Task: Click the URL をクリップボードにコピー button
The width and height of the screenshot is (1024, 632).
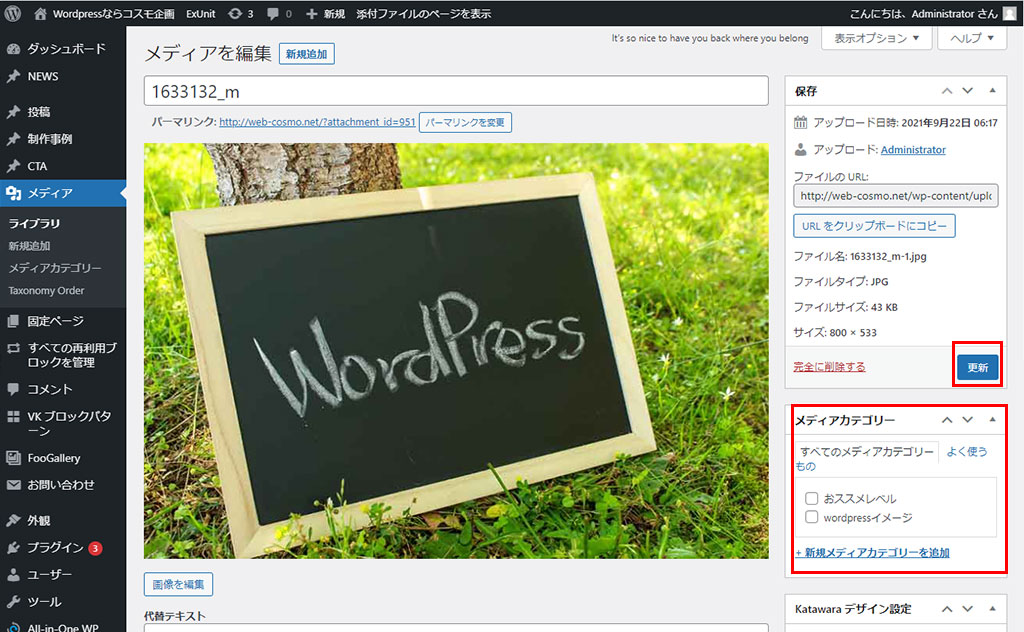Action: click(874, 226)
